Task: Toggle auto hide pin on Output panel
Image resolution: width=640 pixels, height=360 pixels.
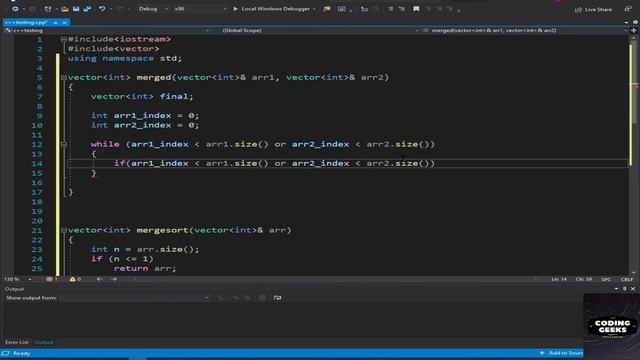Action: 624,289
